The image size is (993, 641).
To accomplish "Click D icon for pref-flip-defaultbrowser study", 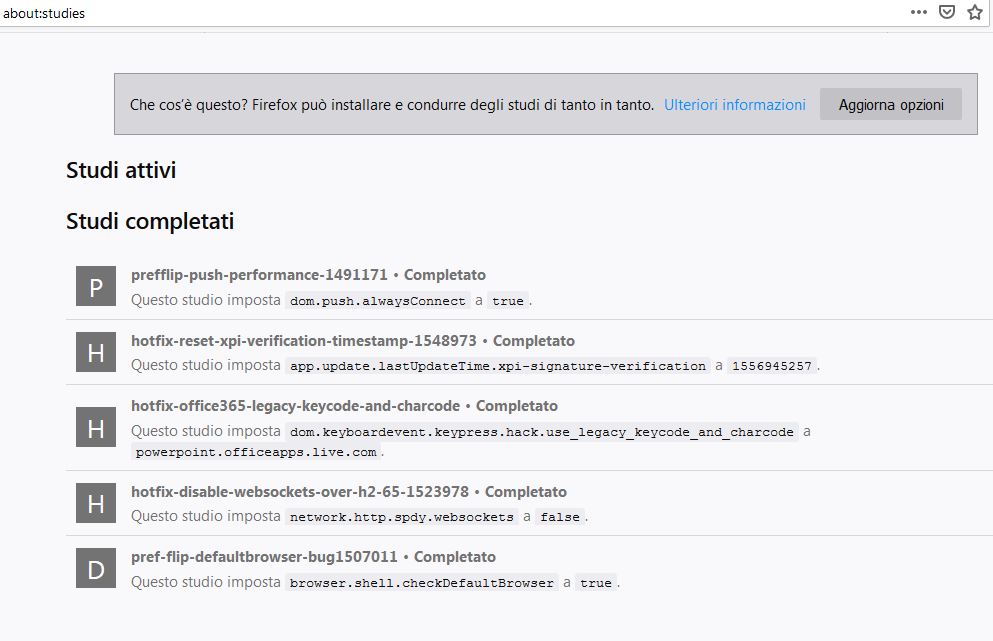I will click(96, 568).
